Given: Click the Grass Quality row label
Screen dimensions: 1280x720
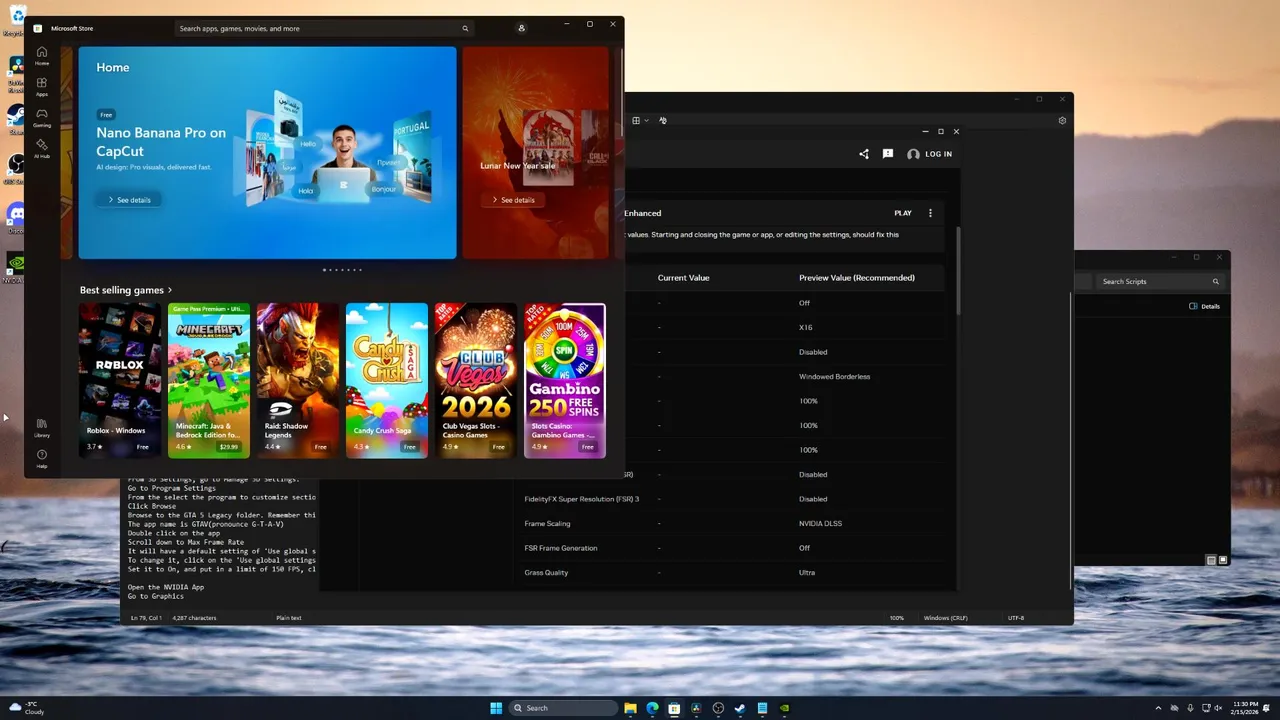Looking at the screenshot, I should point(546,573).
